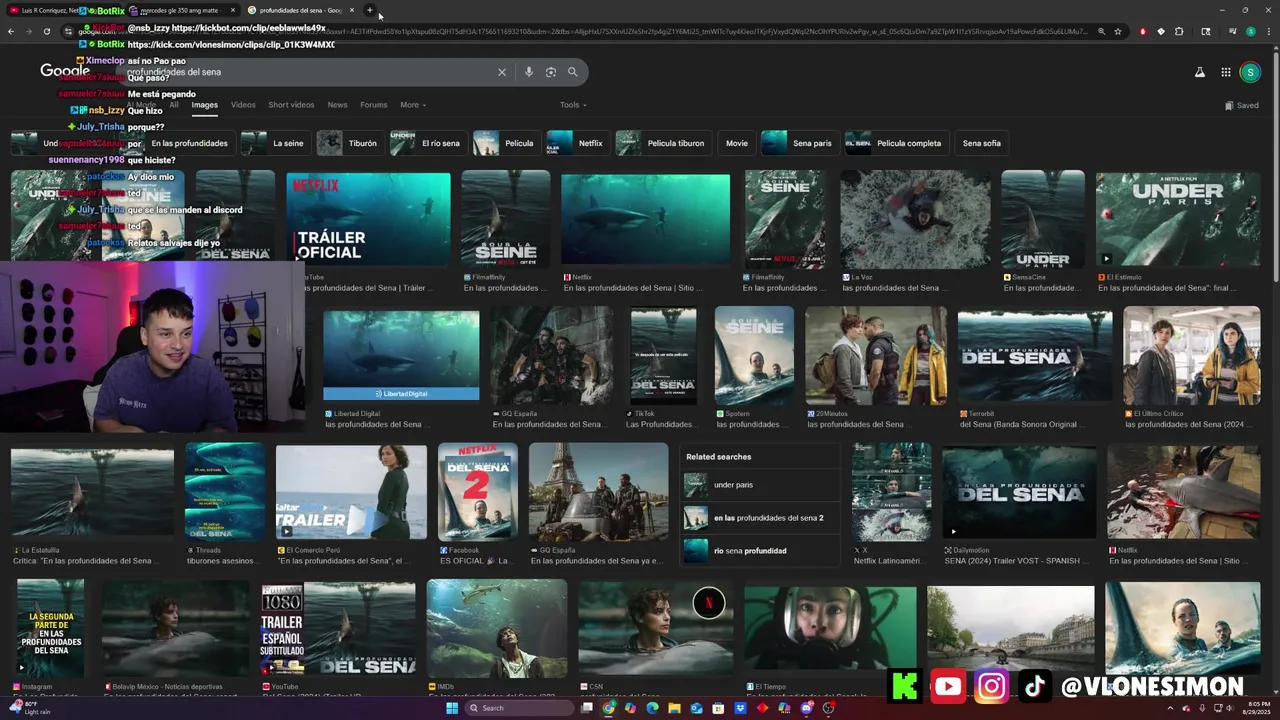Open File Explorer from the taskbar

pos(675,708)
